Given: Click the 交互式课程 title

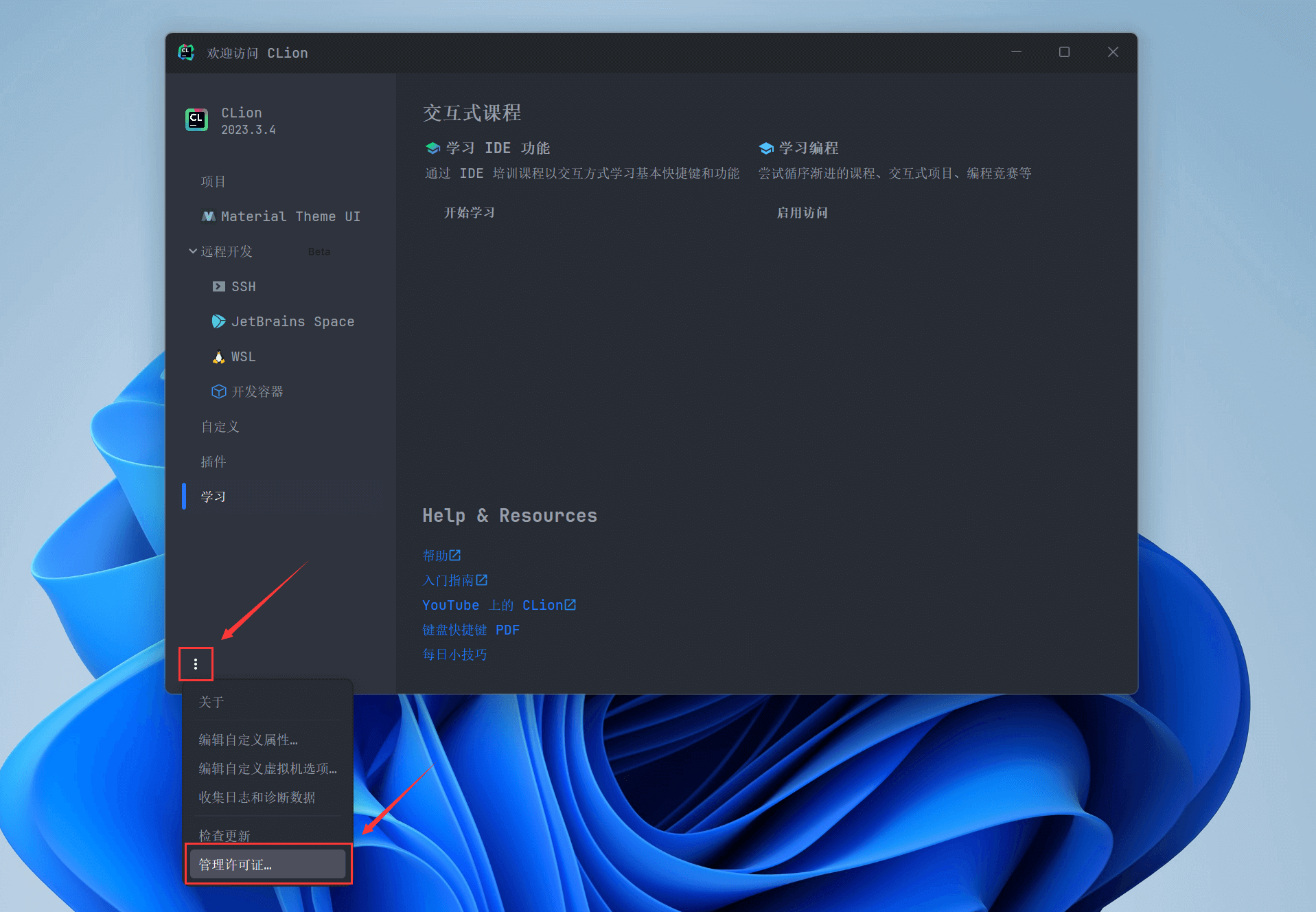Looking at the screenshot, I should 472,113.
